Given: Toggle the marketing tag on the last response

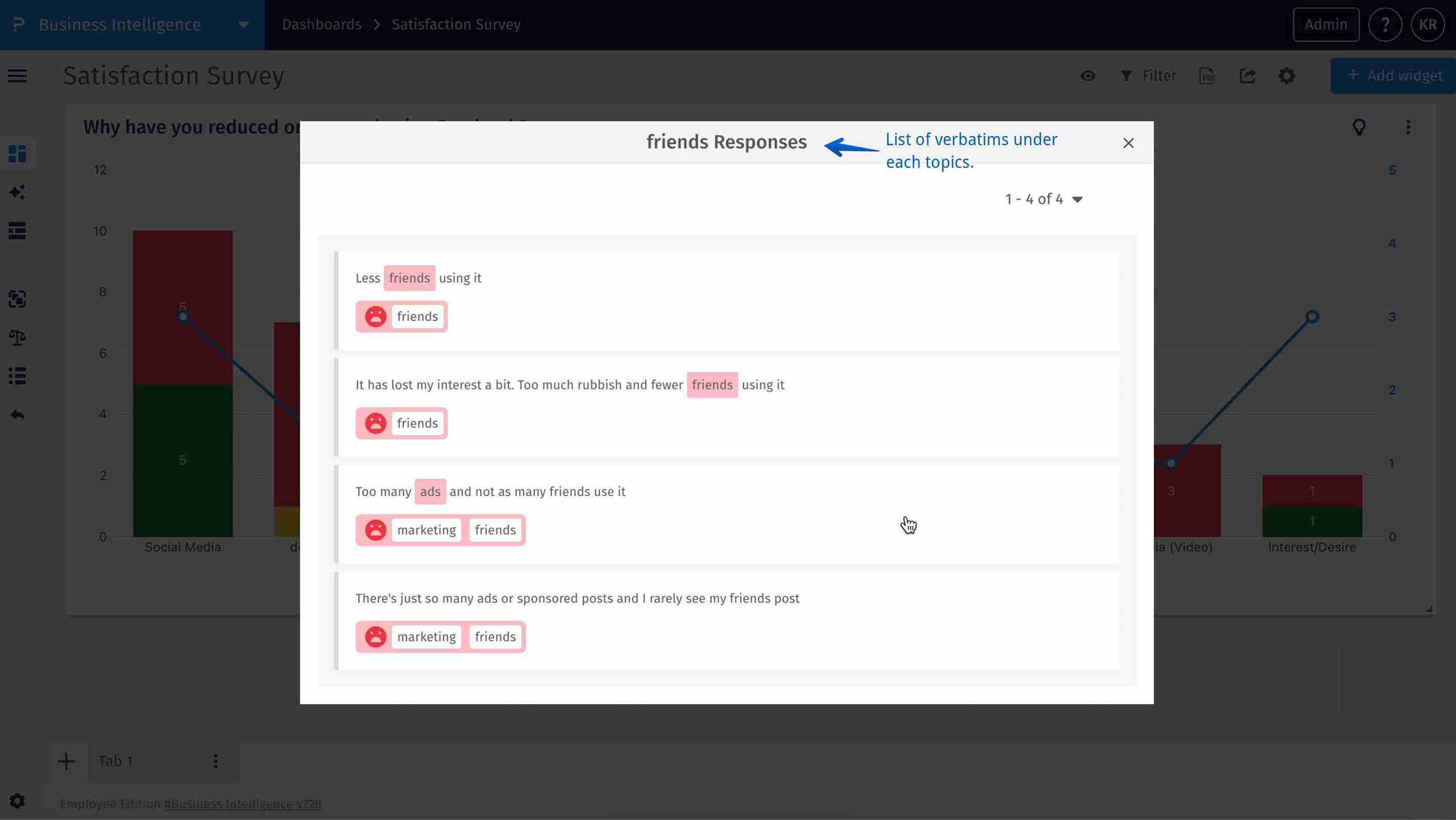Looking at the screenshot, I should click(427, 636).
